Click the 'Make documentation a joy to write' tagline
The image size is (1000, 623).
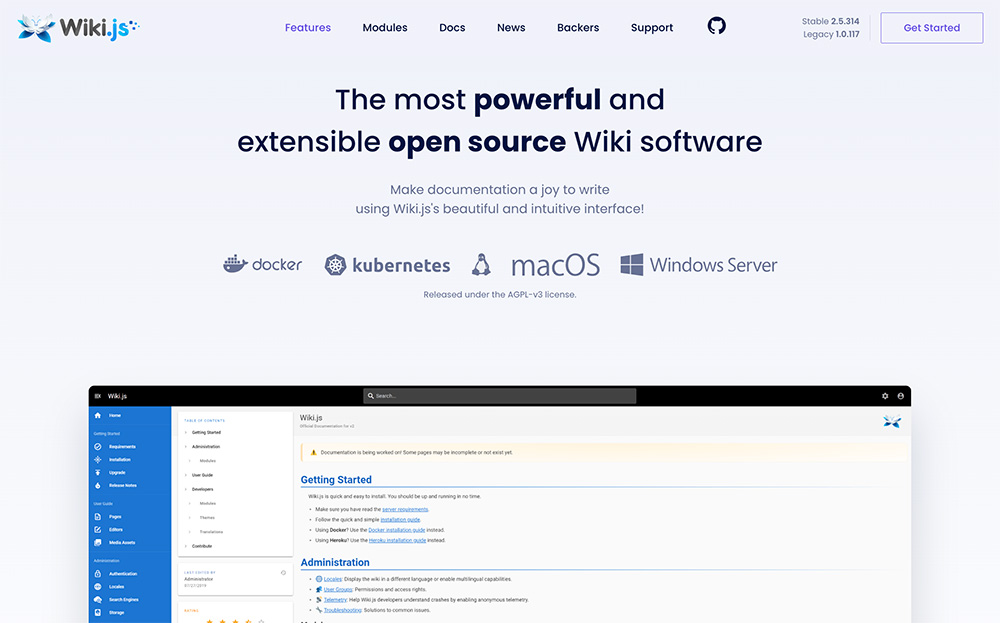[499, 189]
